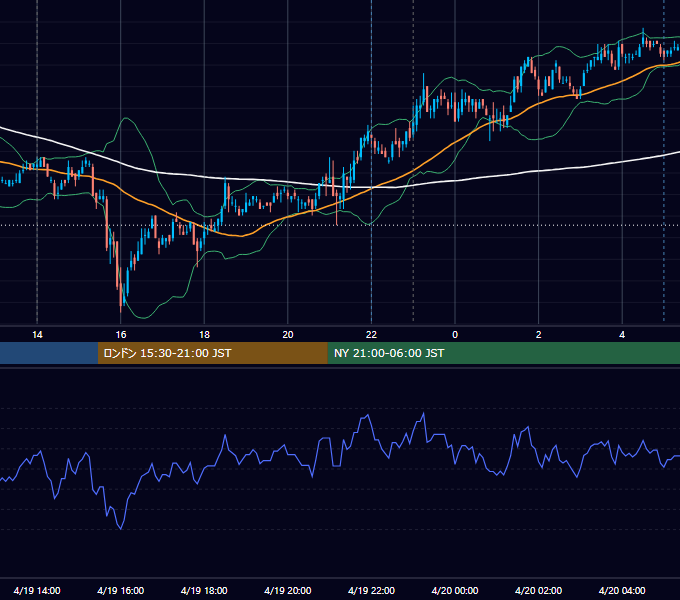Click the hour label 4 on chart axis
Image resolution: width=680 pixels, height=600 pixels.
click(622, 335)
